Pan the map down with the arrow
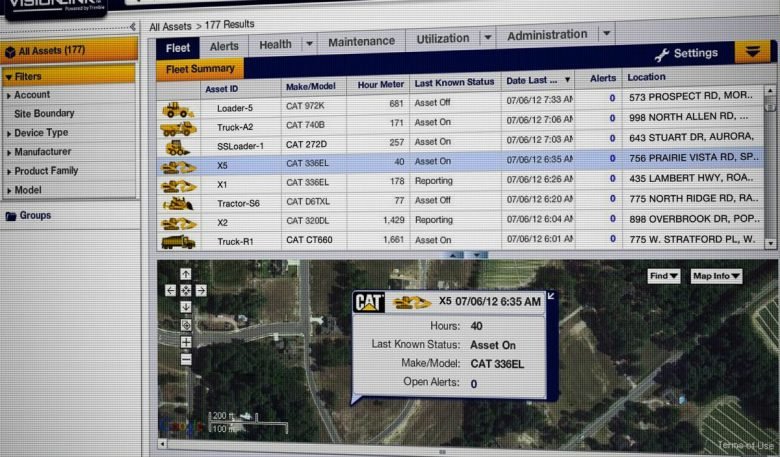 click(186, 307)
